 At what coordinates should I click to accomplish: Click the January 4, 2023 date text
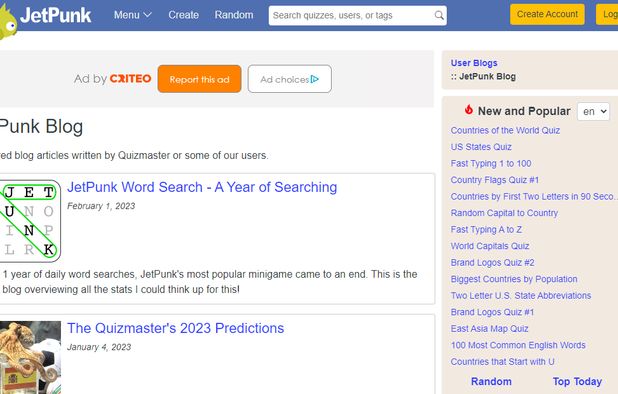(x=99, y=347)
